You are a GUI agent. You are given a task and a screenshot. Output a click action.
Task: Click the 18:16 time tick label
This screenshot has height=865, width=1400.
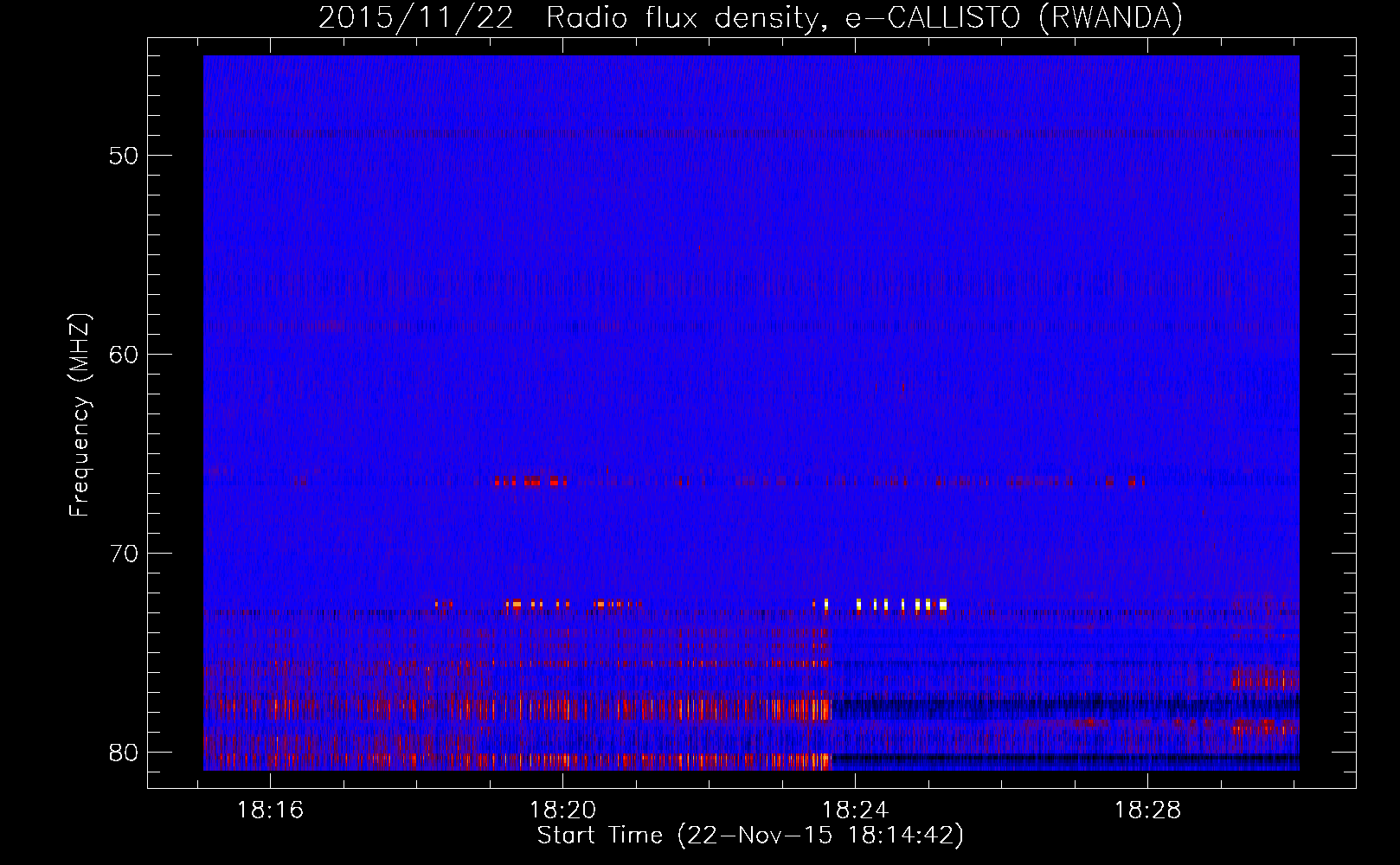[271, 811]
